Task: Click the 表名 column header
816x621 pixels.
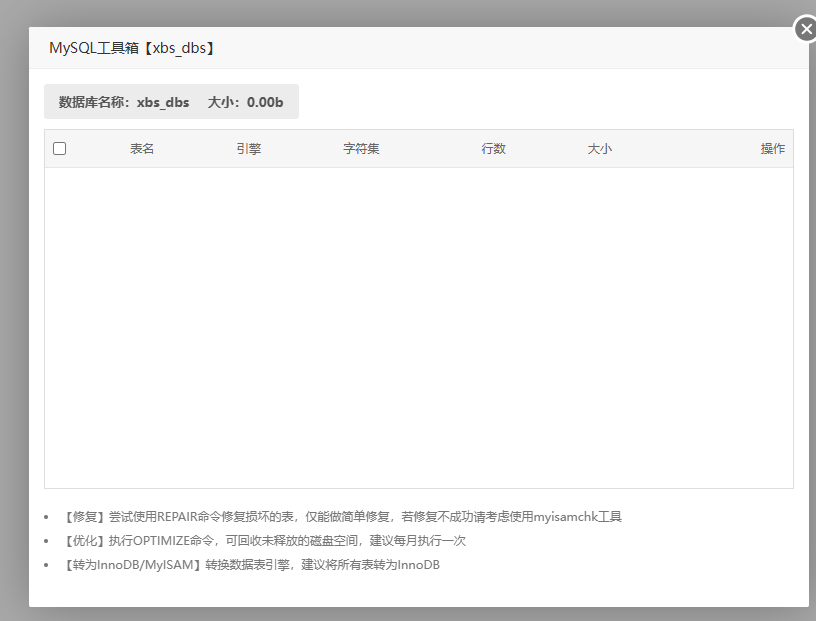Action: click(x=142, y=149)
